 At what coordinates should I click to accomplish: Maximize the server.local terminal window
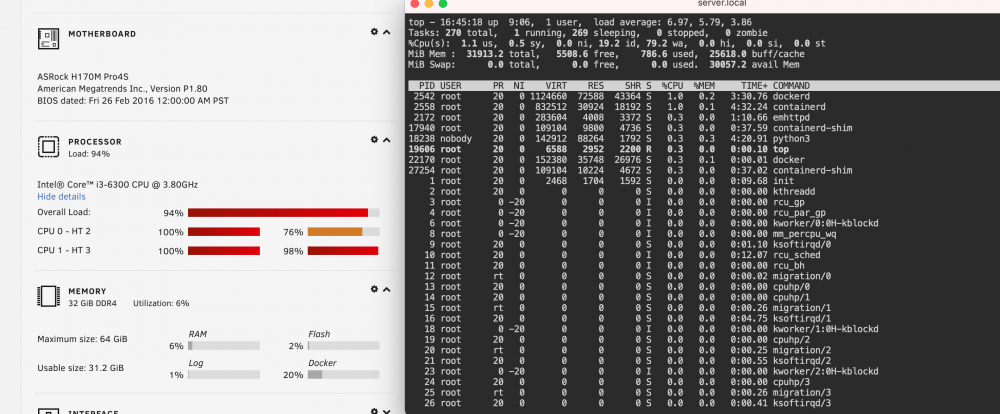coord(443,4)
